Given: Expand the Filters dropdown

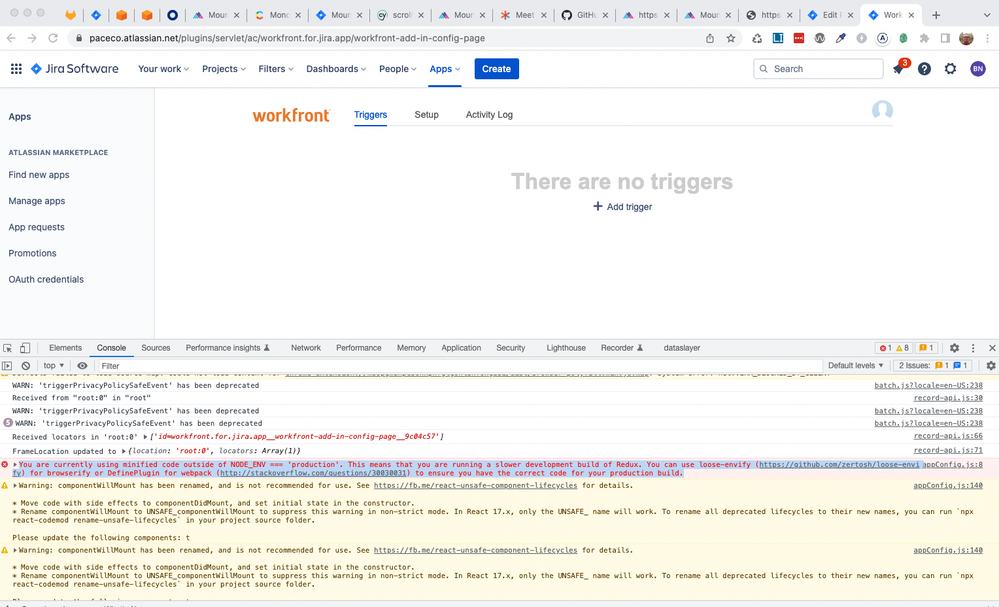Looking at the screenshot, I should [276, 69].
